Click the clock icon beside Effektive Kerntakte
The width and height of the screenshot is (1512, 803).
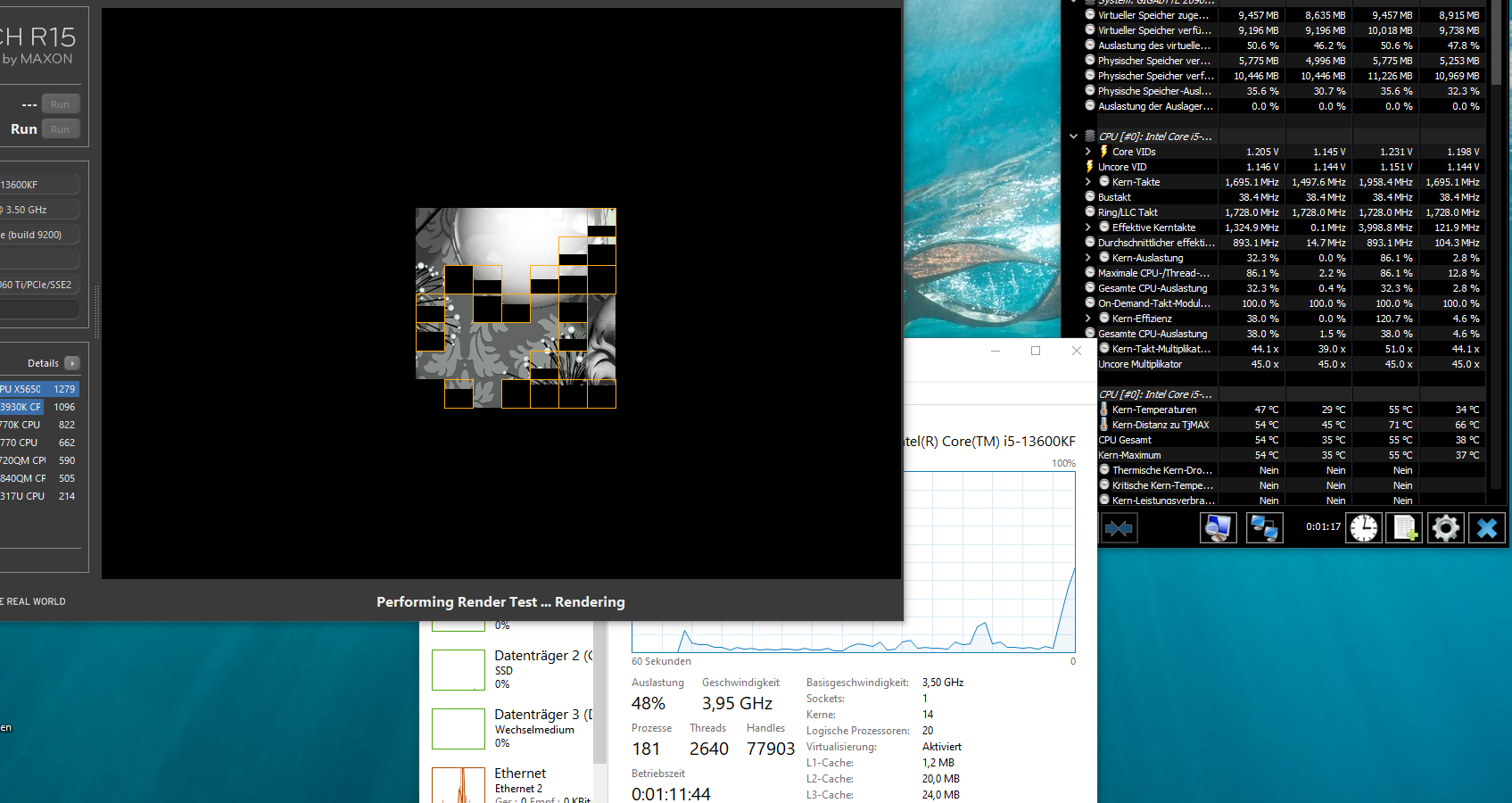1104,228
